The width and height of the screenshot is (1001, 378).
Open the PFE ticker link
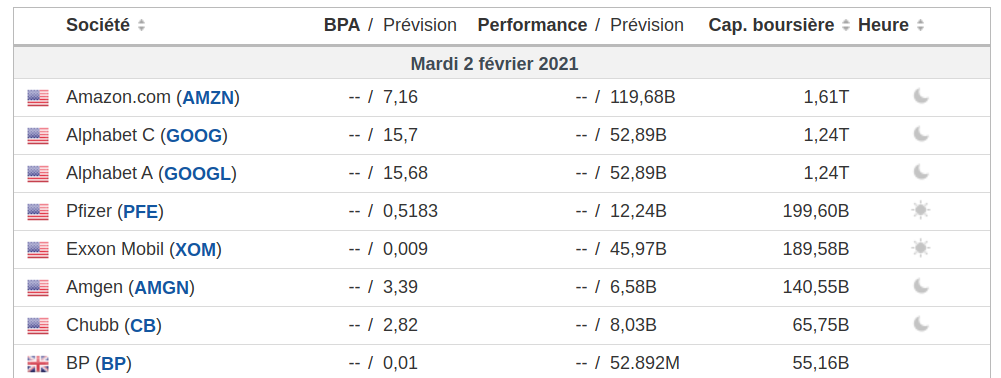[x=140, y=212]
